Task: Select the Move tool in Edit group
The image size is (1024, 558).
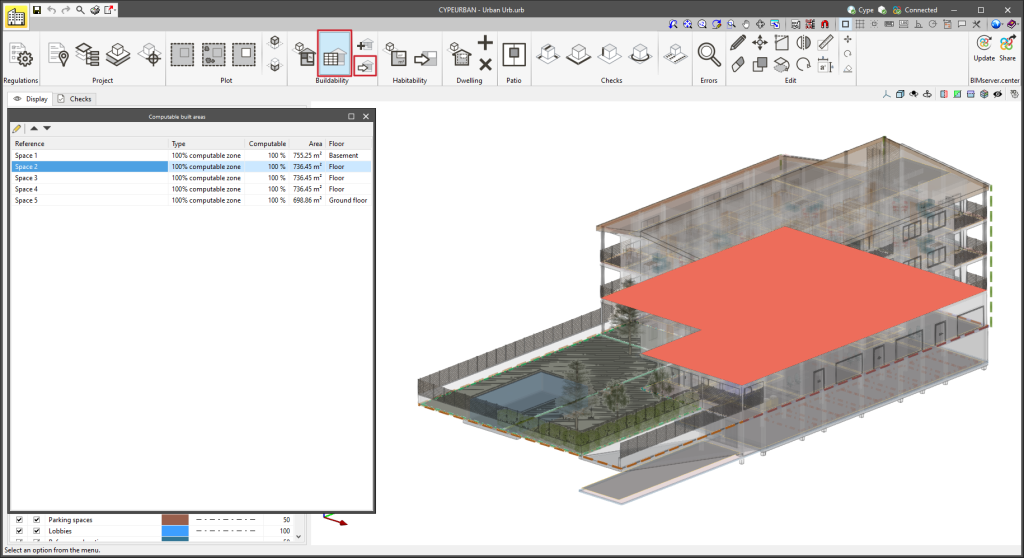Action: [x=760, y=42]
